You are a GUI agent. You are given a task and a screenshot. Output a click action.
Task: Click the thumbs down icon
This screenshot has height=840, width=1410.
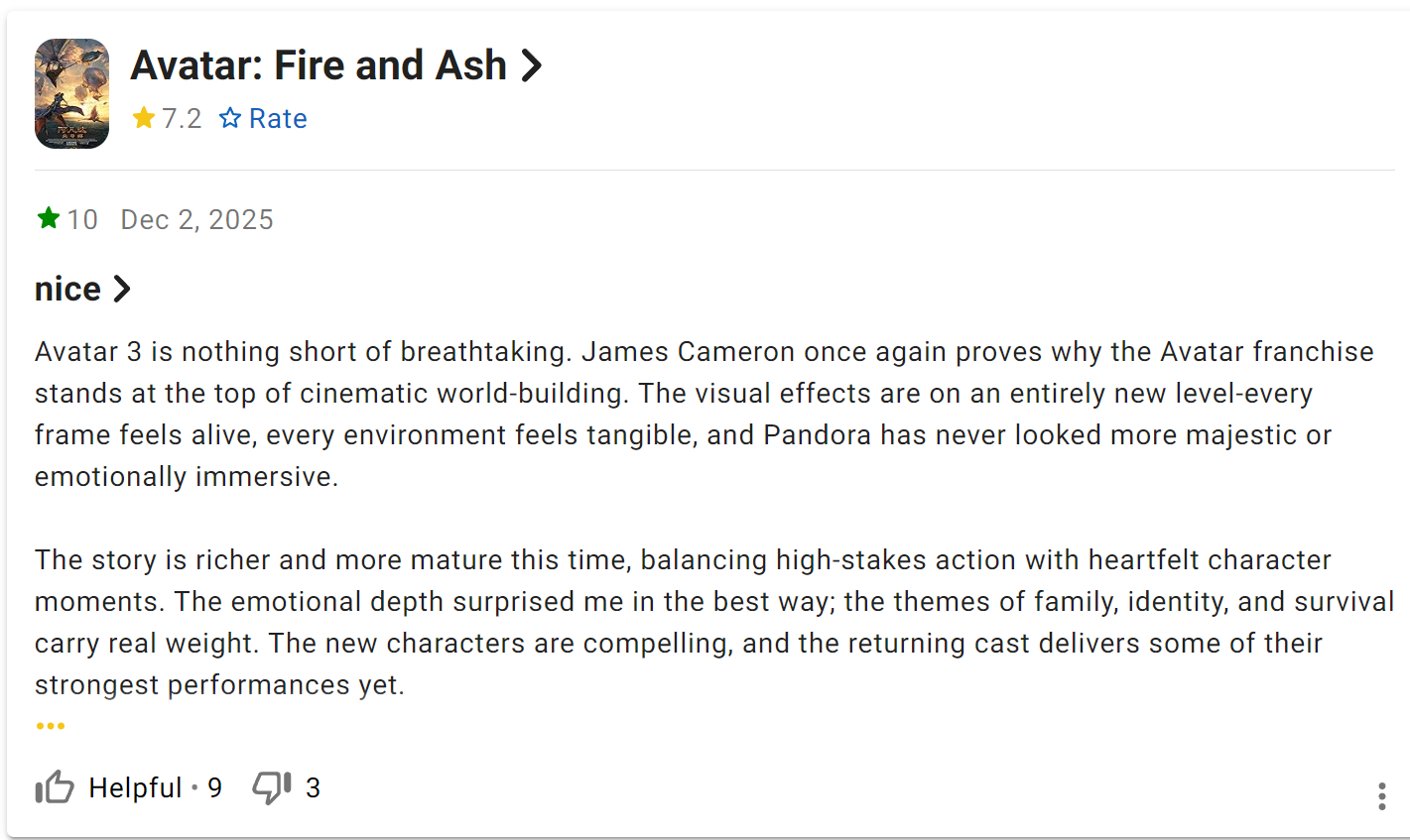271,787
